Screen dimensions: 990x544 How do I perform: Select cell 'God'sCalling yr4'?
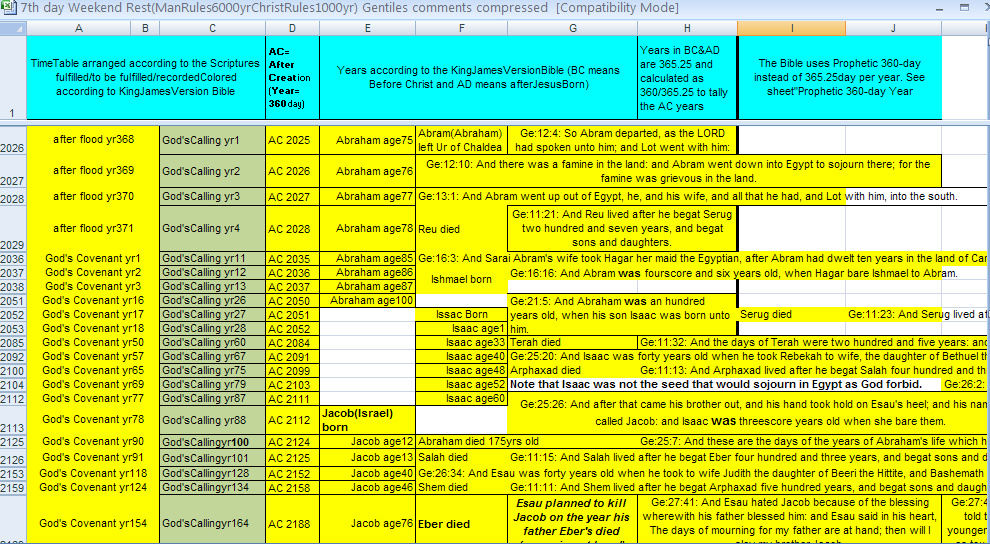coord(212,228)
